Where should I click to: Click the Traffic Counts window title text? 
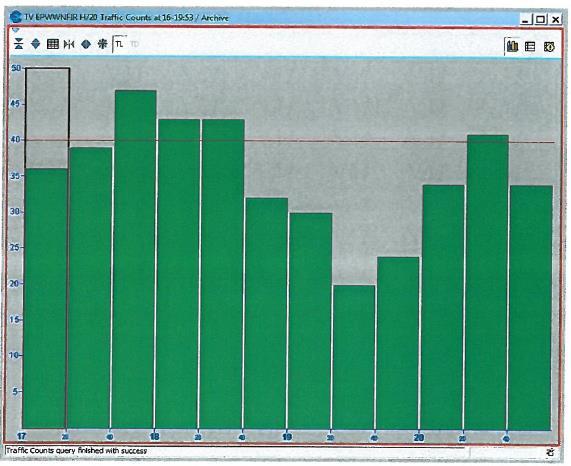[126, 17]
